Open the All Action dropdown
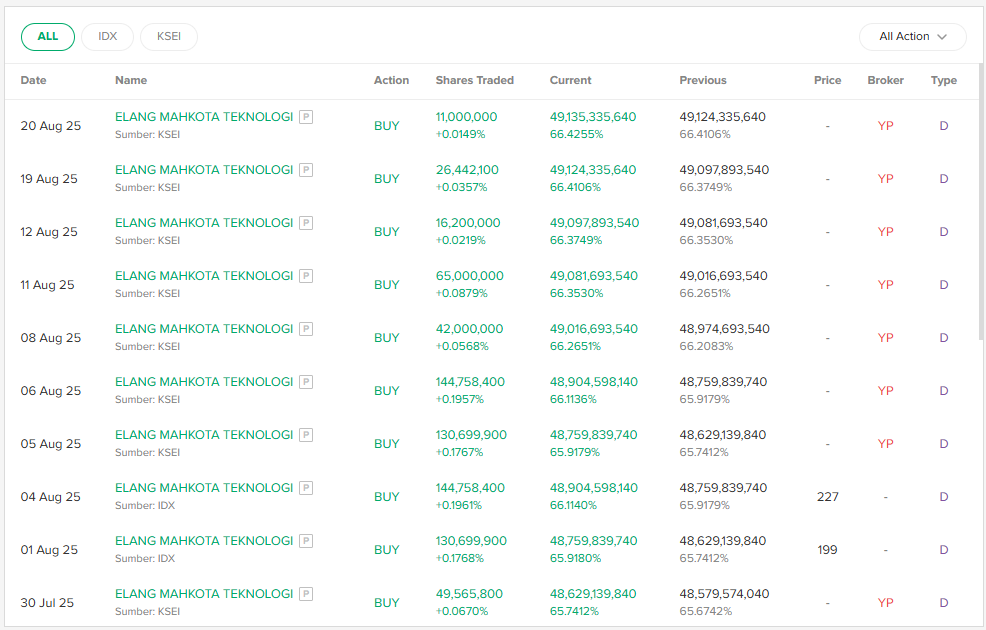Image resolution: width=986 pixels, height=630 pixels. pyautogui.click(x=912, y=36)
